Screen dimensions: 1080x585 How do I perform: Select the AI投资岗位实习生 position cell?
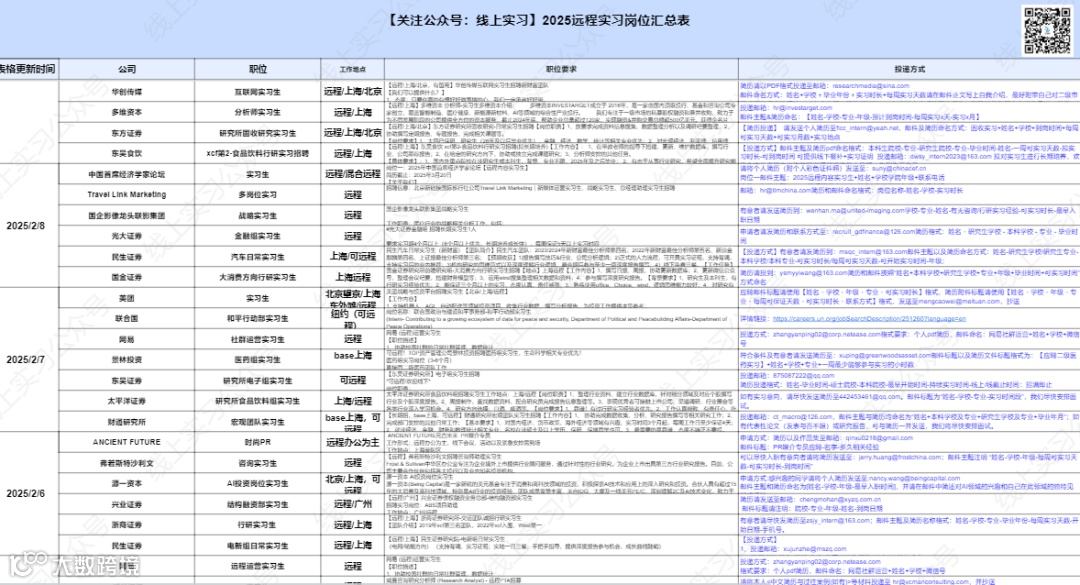[x=258, y=484]
